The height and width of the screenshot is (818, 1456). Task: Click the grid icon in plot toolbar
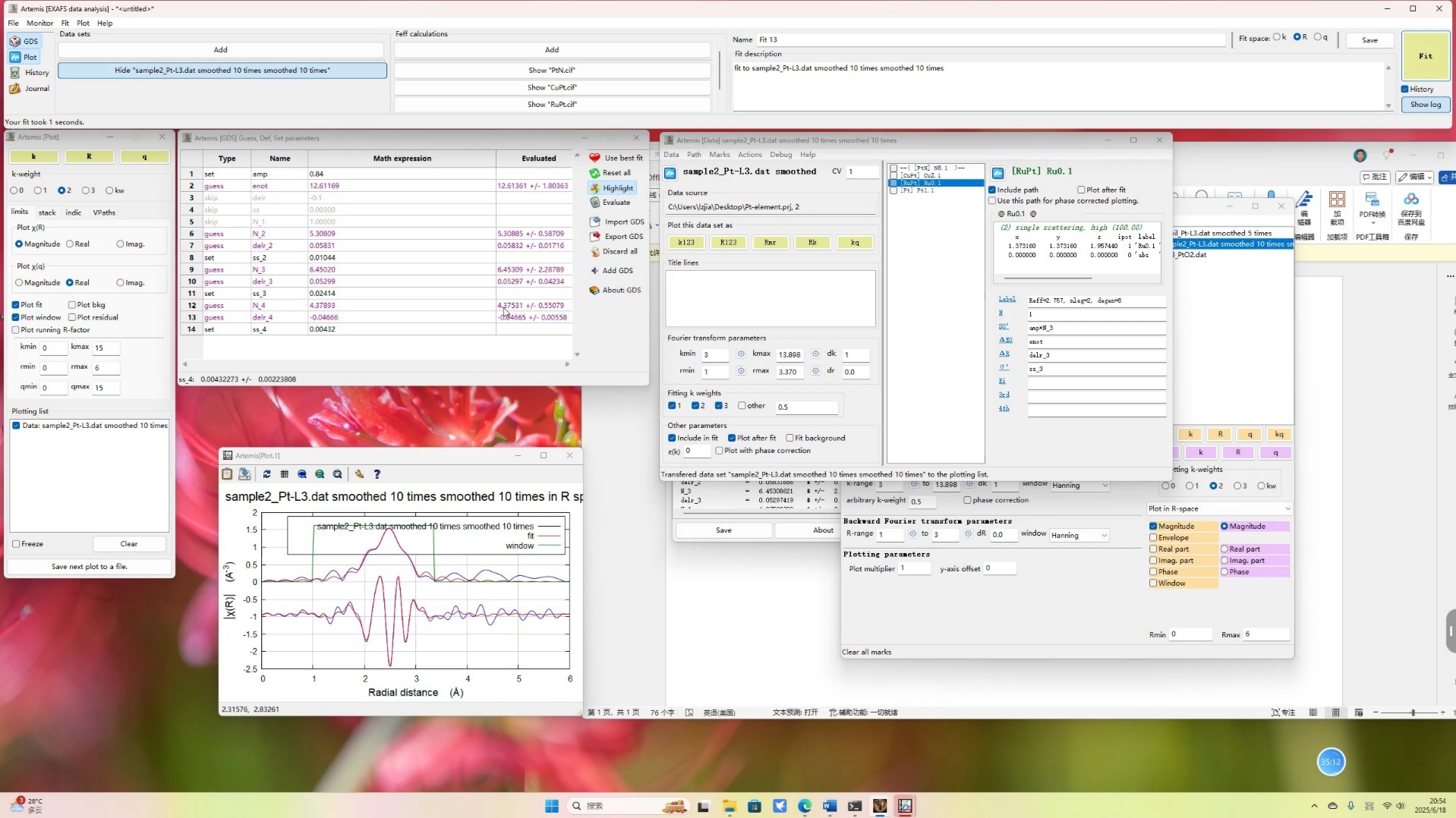[285, 474]
